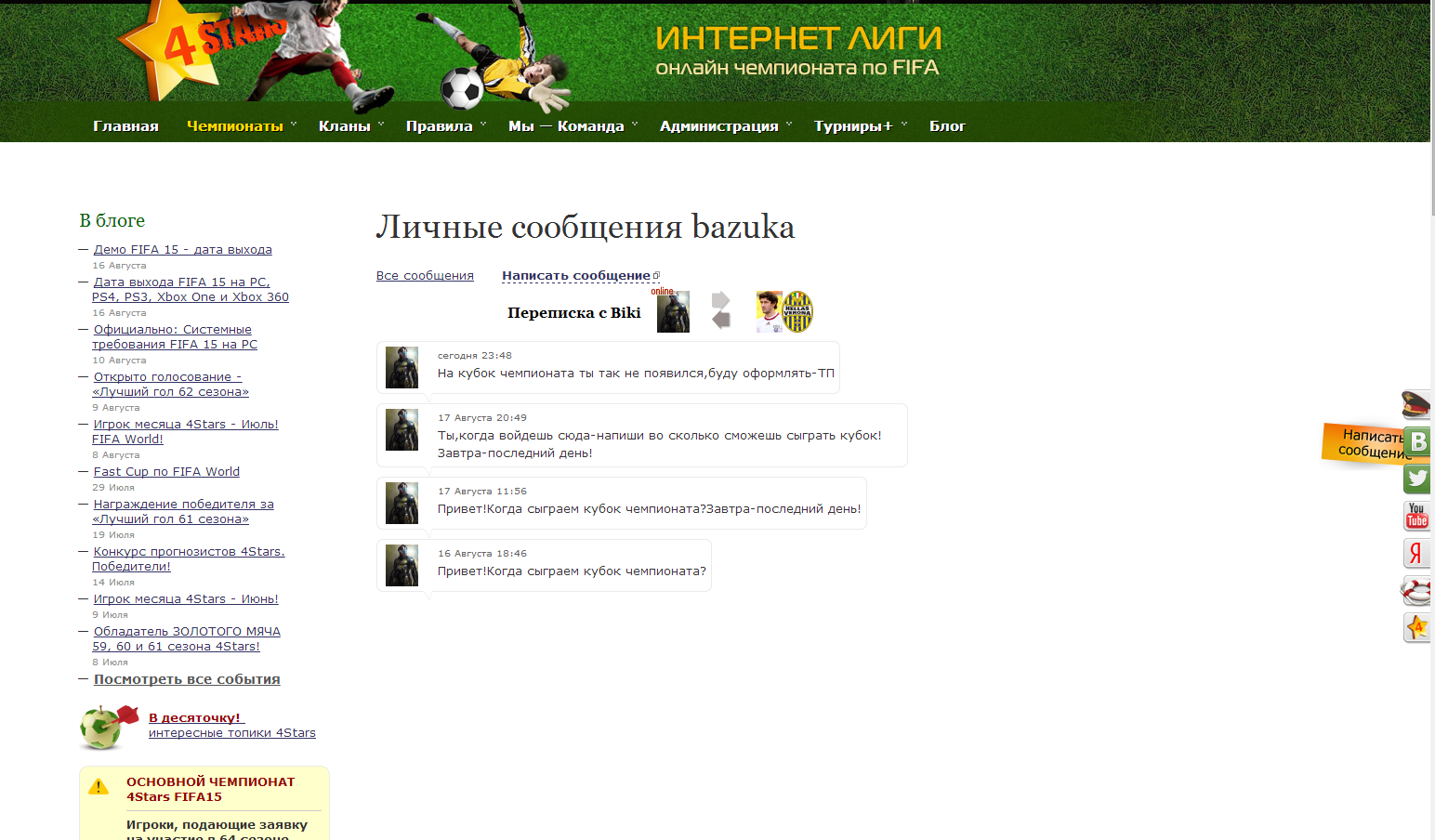The height and width of the screenshot is (840, 1435).
Task: Click the 'Переписка с Biki' title
Action: [574, 313]
